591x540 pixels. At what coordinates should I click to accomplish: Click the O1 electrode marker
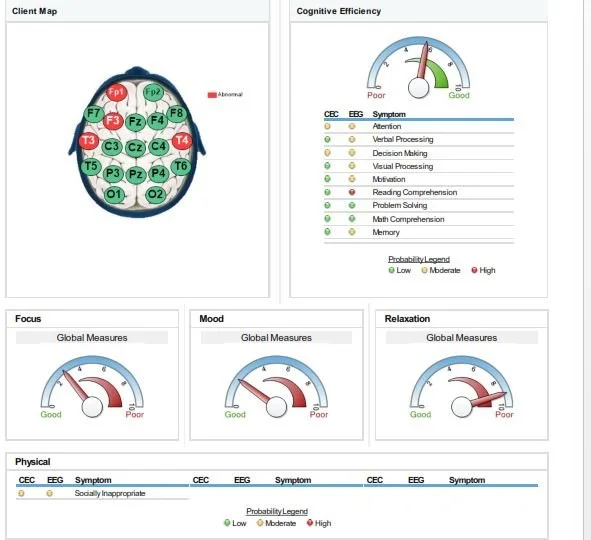[114, 194]
